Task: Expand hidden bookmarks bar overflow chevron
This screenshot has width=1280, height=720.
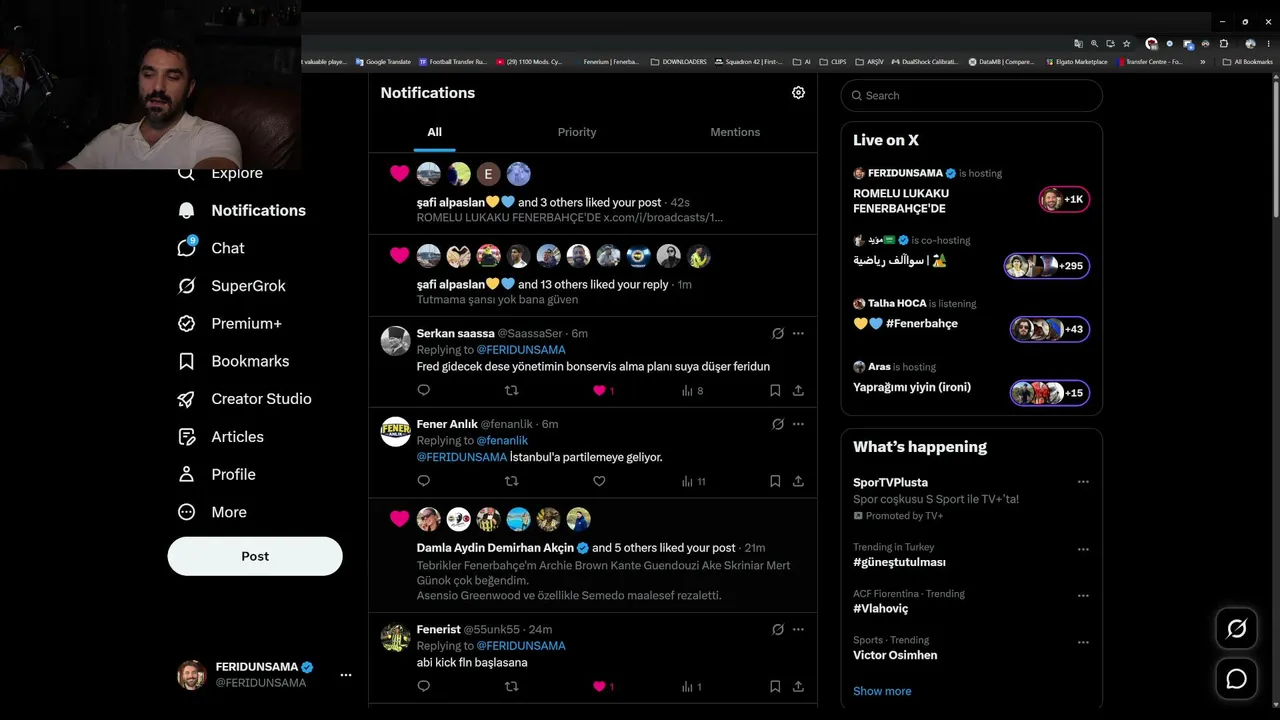Action: [x=1202, y=62]
